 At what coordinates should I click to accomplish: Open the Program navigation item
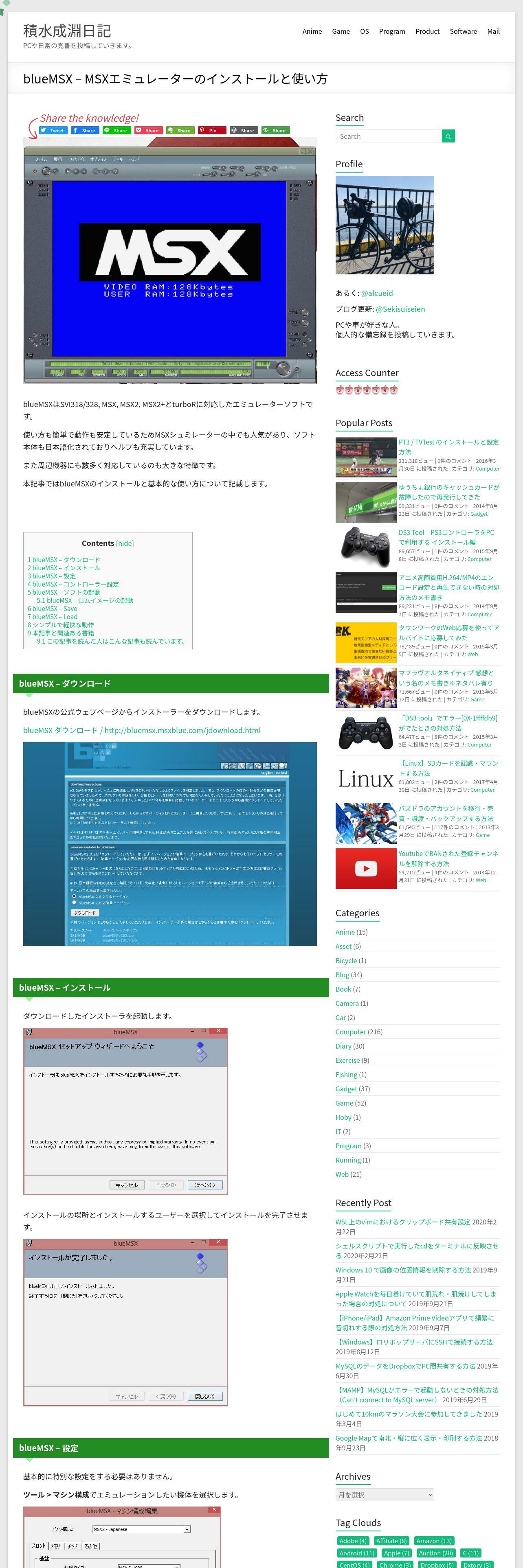click(x=392, y=32)
